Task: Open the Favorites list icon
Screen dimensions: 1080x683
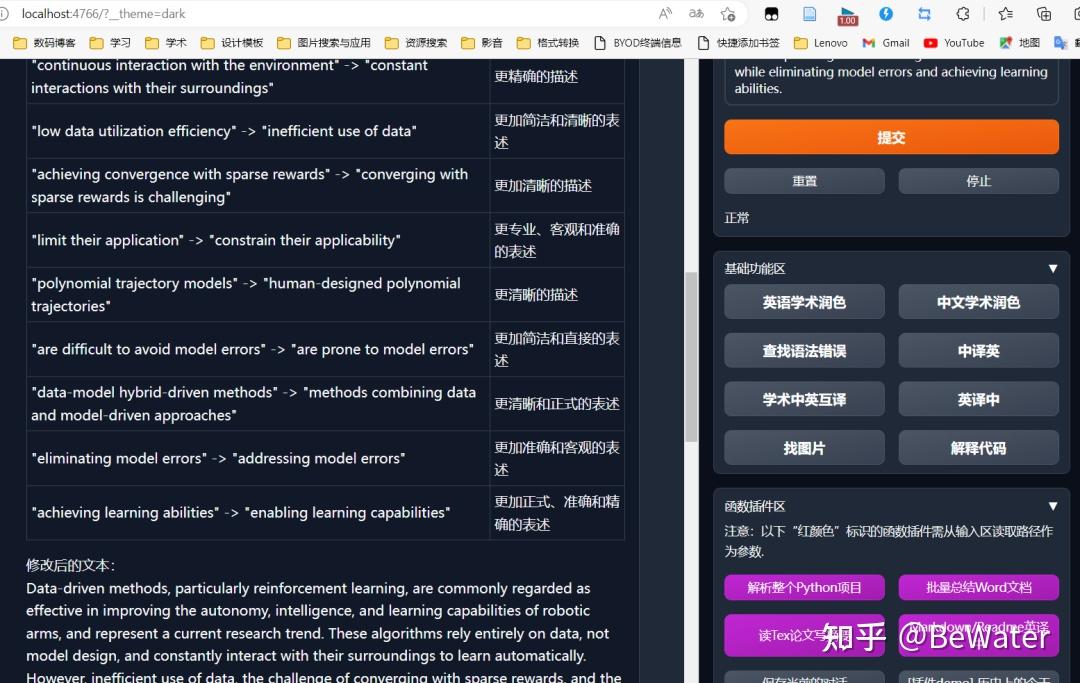Action: point(1006,14)
